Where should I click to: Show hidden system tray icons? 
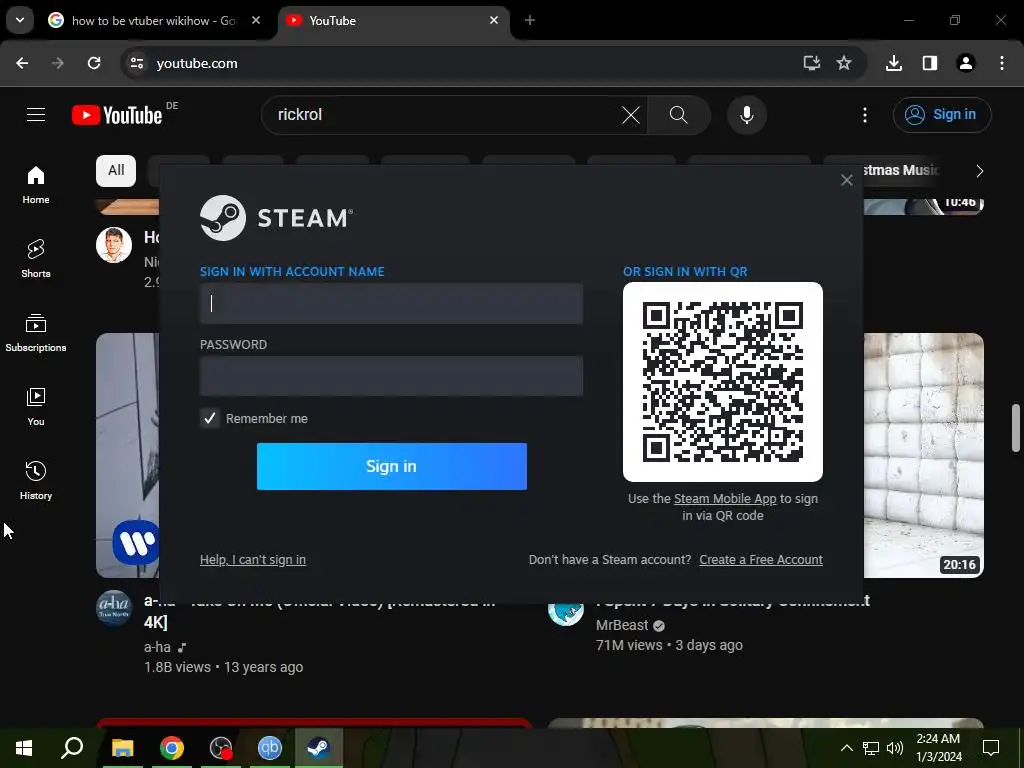click(x=846, y=748)
